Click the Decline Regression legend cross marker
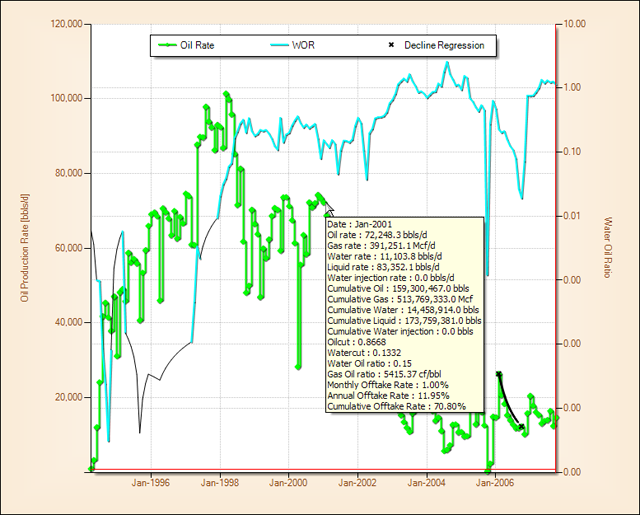 (x=389, y=45)
